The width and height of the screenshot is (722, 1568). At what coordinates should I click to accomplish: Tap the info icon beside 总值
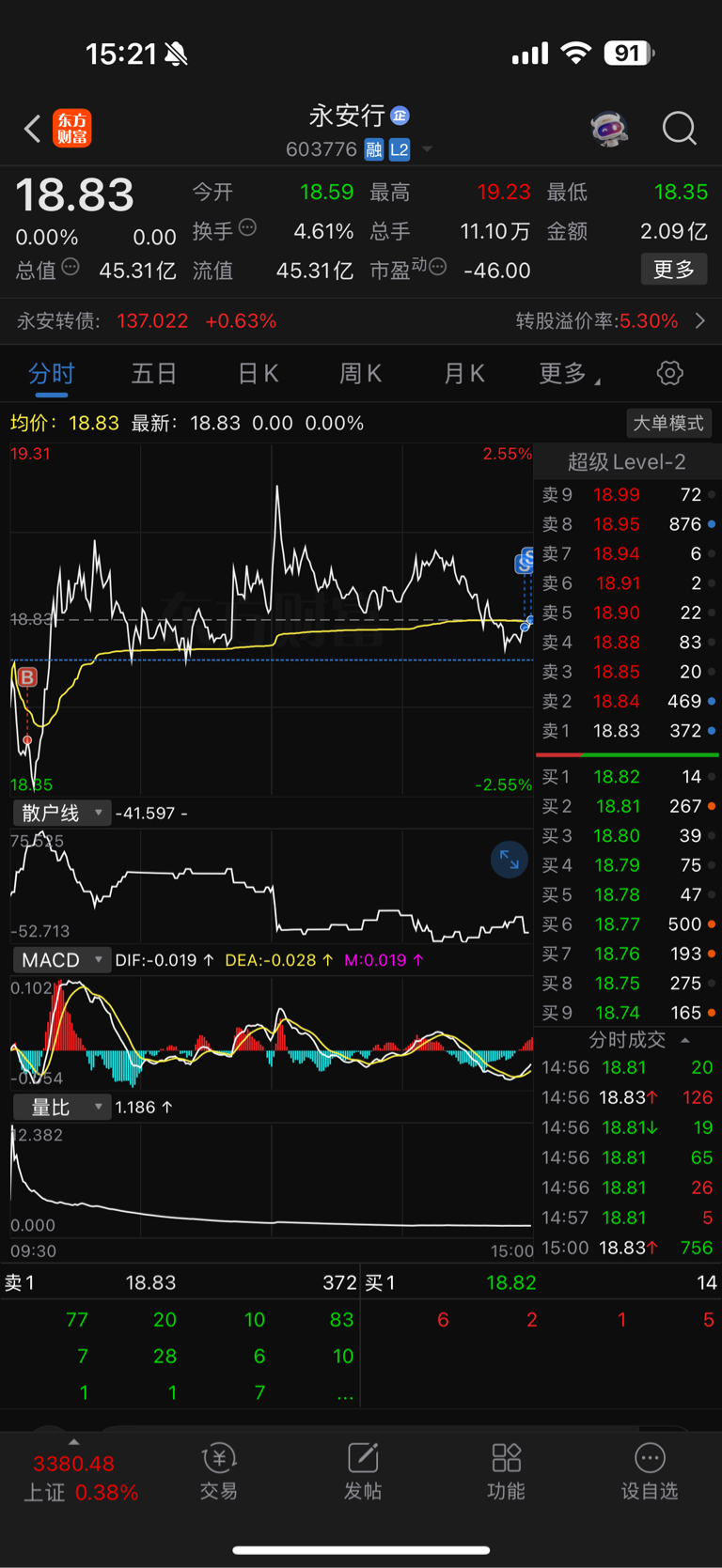(71, 268)
